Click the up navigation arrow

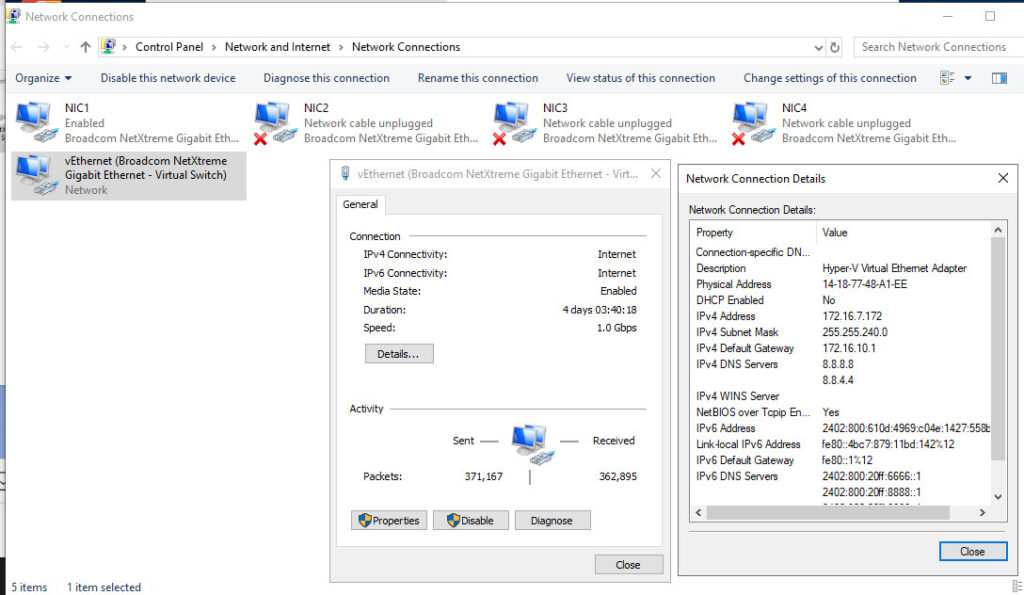[x=85, y=46]
